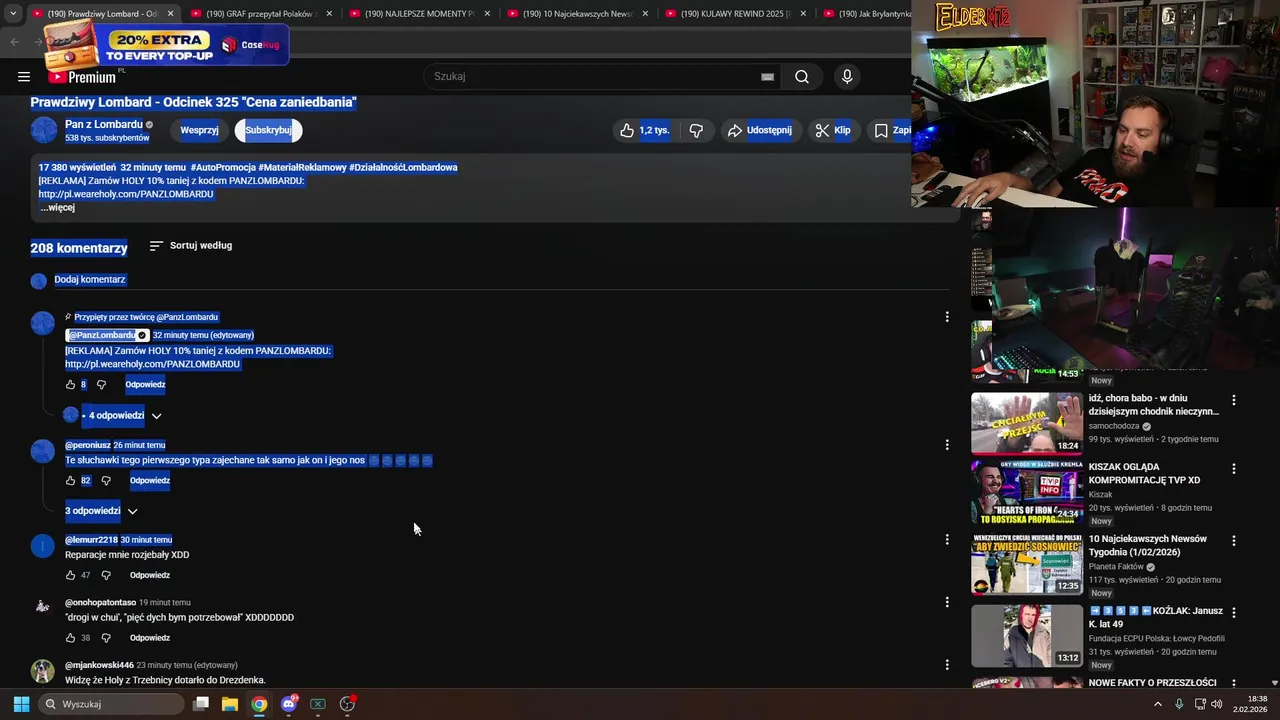The image size is (1280, 720).
Task: Reply to @lemurr2218 comment
Action: (150, 575)
